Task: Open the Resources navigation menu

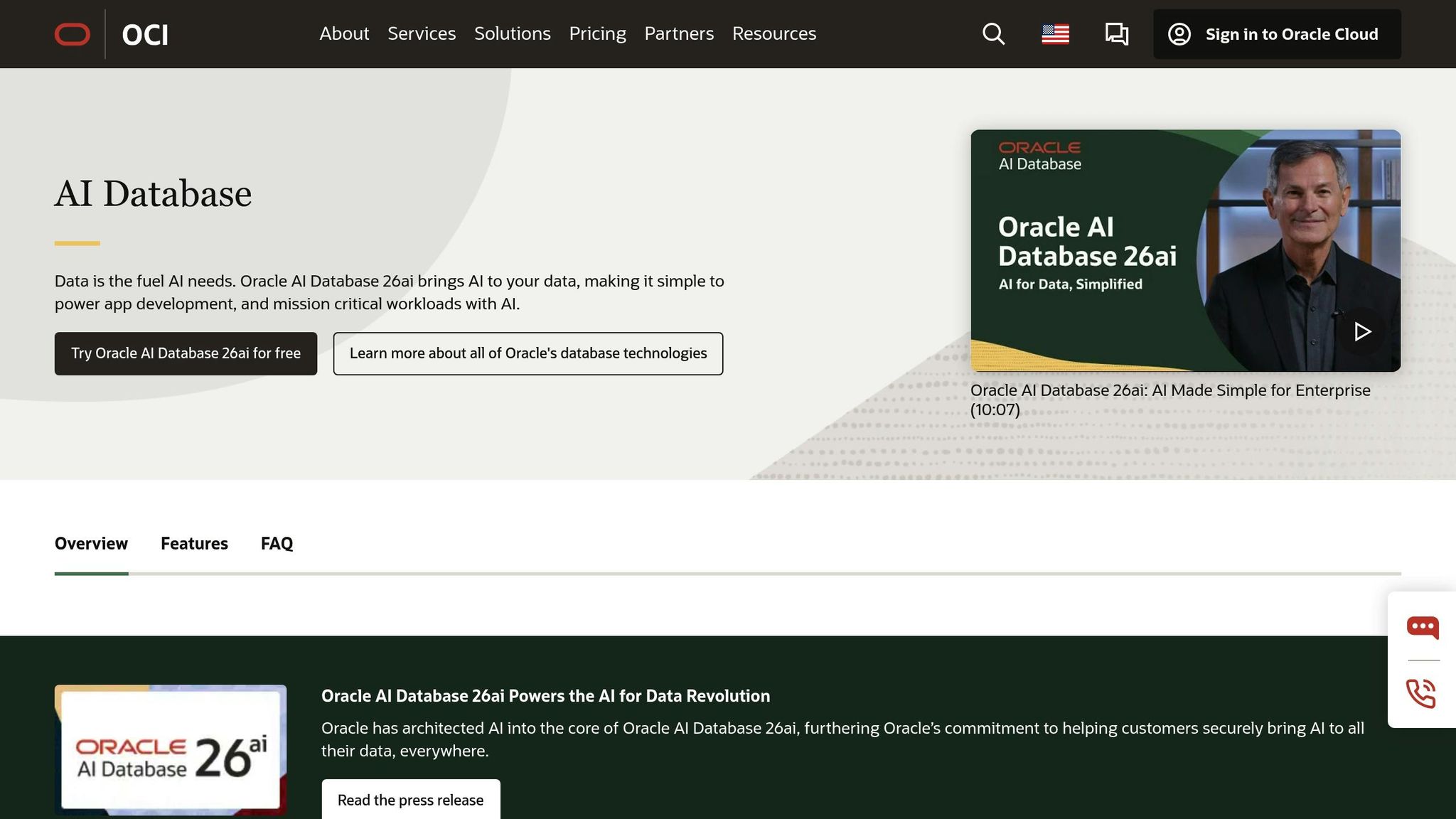Action: pos(774,33)
